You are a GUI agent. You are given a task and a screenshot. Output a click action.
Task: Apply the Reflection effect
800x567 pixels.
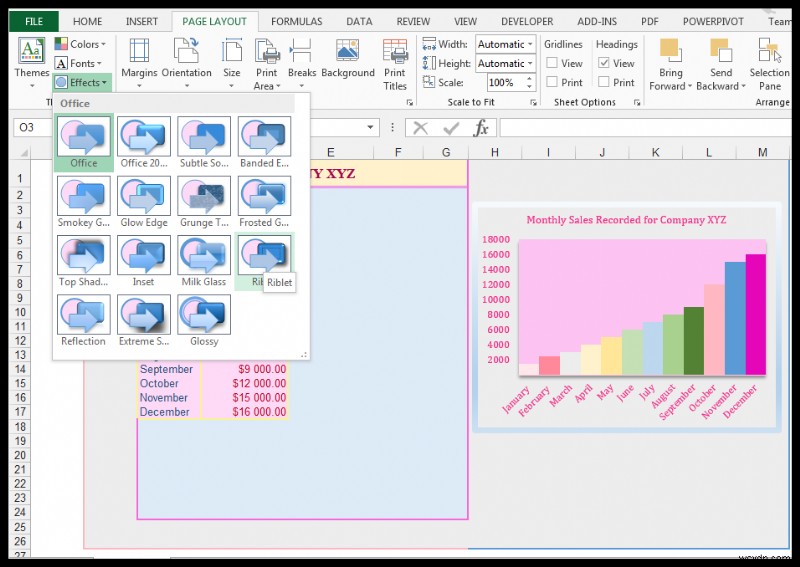coord(84,320)
